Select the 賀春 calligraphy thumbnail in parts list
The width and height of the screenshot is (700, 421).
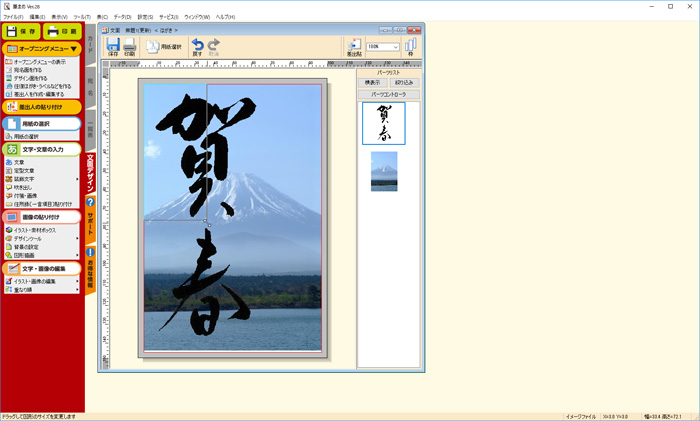383,123
